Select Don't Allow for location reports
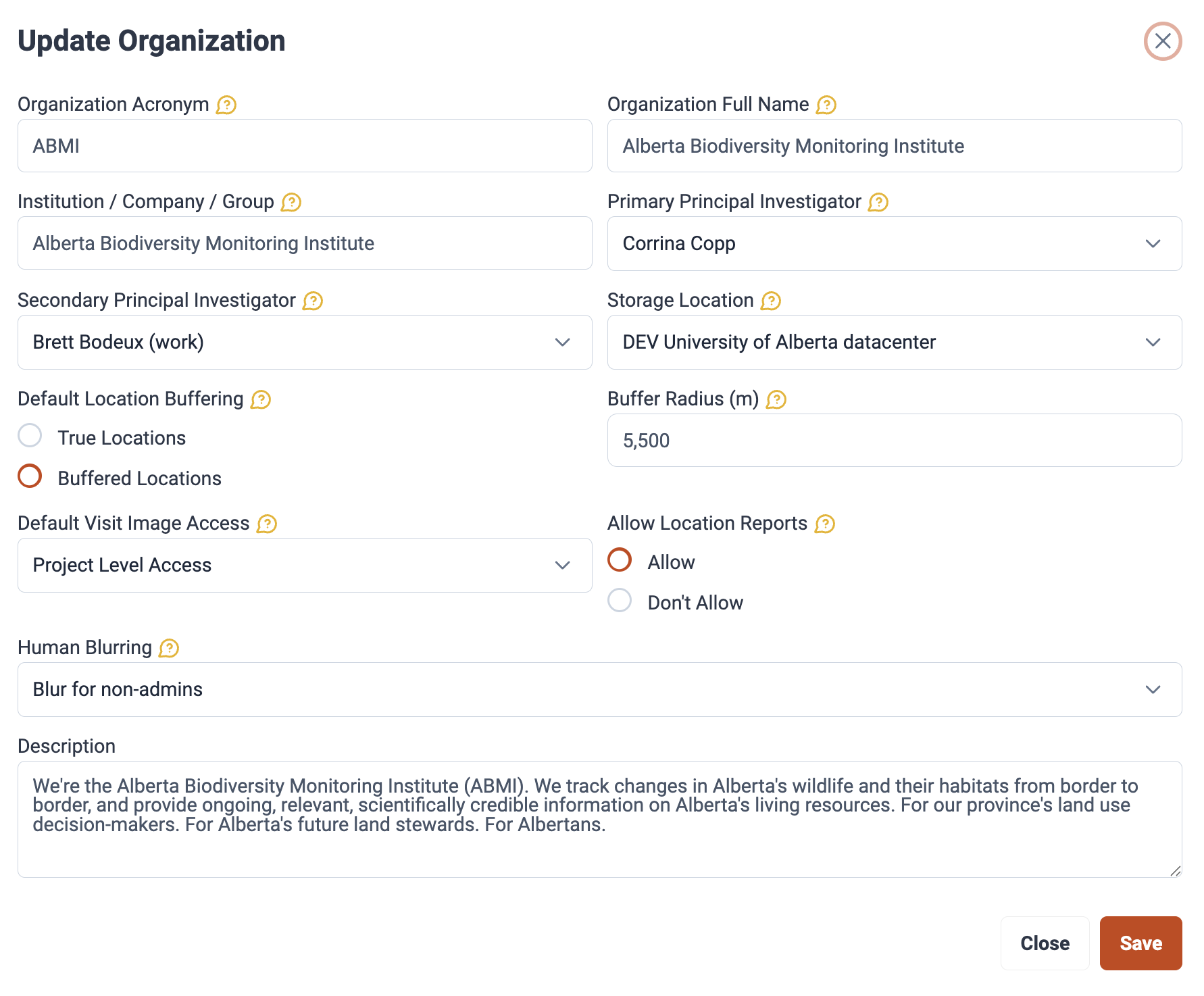 pos(620,601)
